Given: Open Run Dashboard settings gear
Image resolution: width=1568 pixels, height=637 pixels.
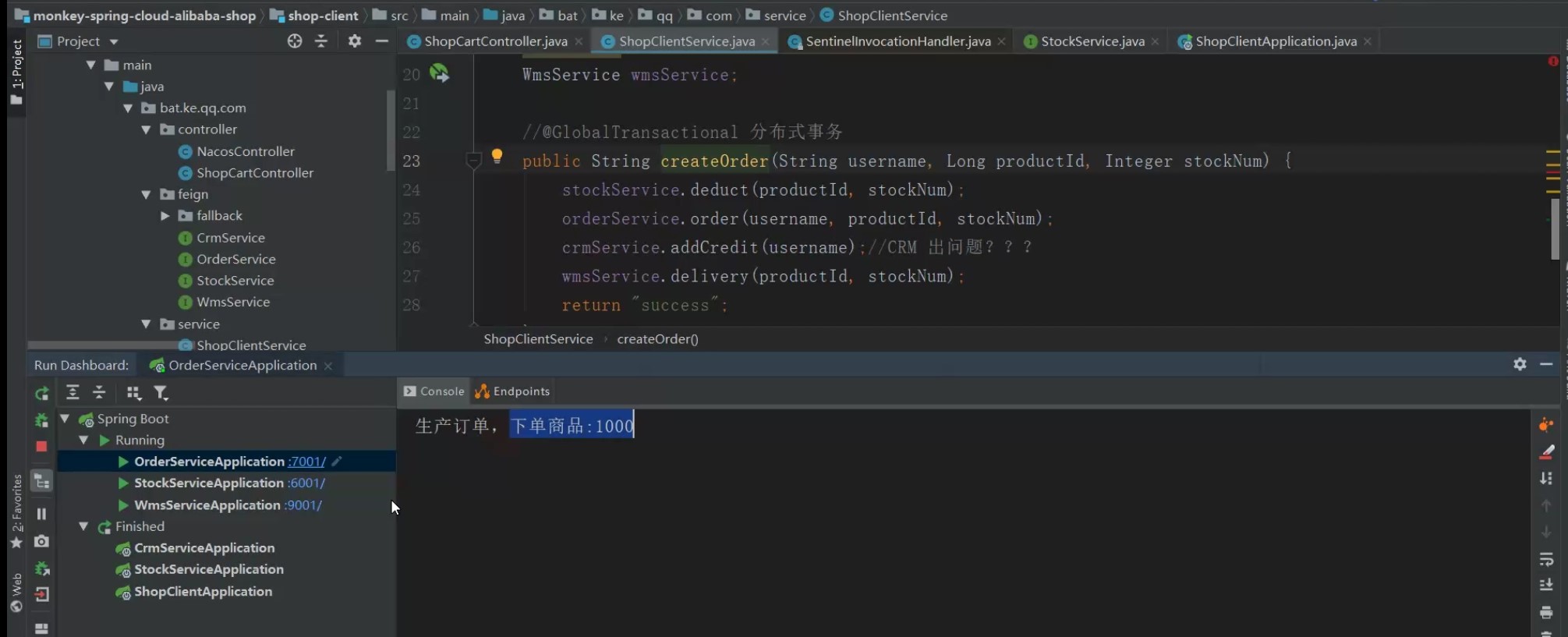Looking at the screenshot, I should tap(1520, 364).
